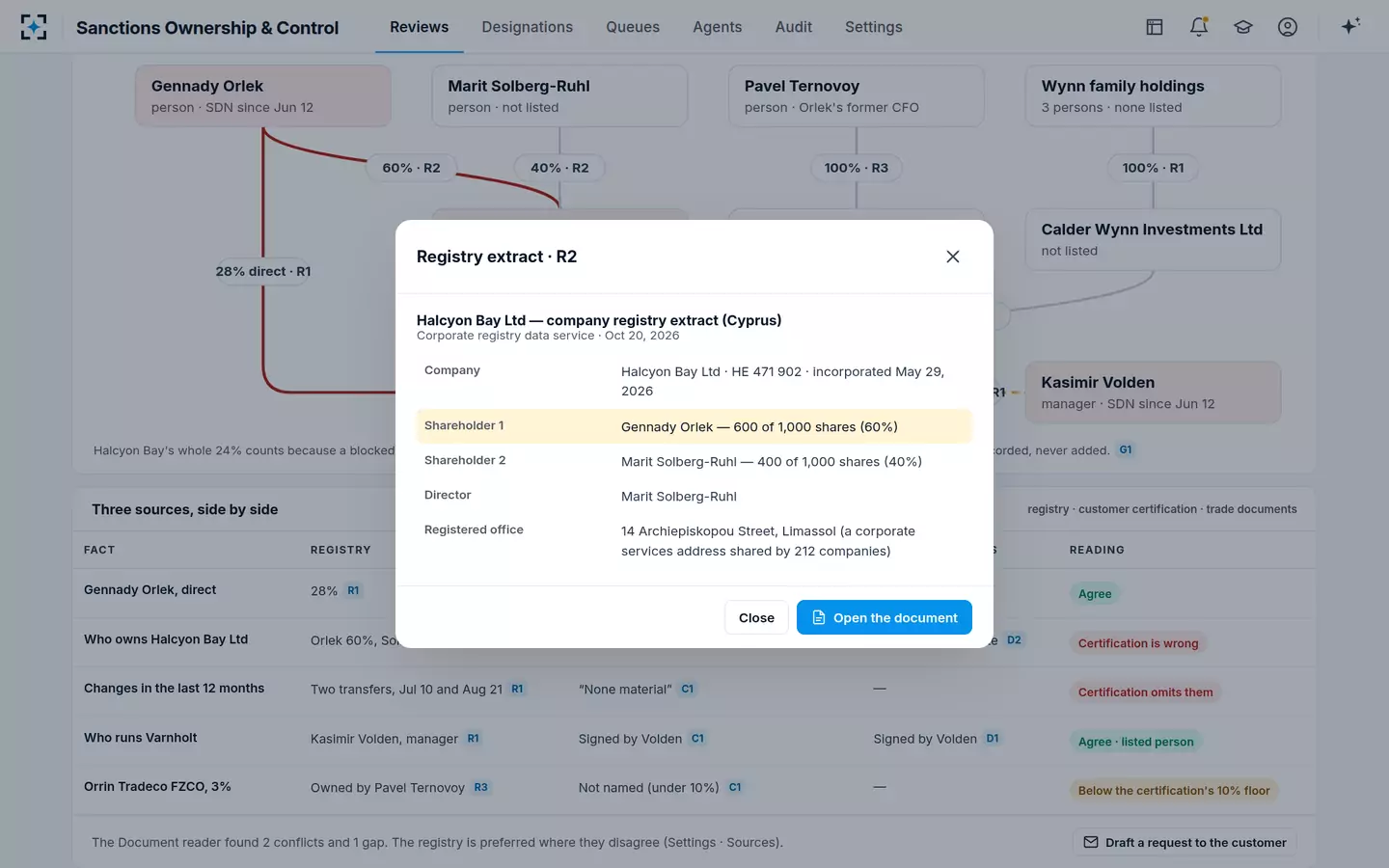Viewport: 1389px width, 868px height.
Task: Click the 28% direct · R1 edge label
Action: coord(263,271)
